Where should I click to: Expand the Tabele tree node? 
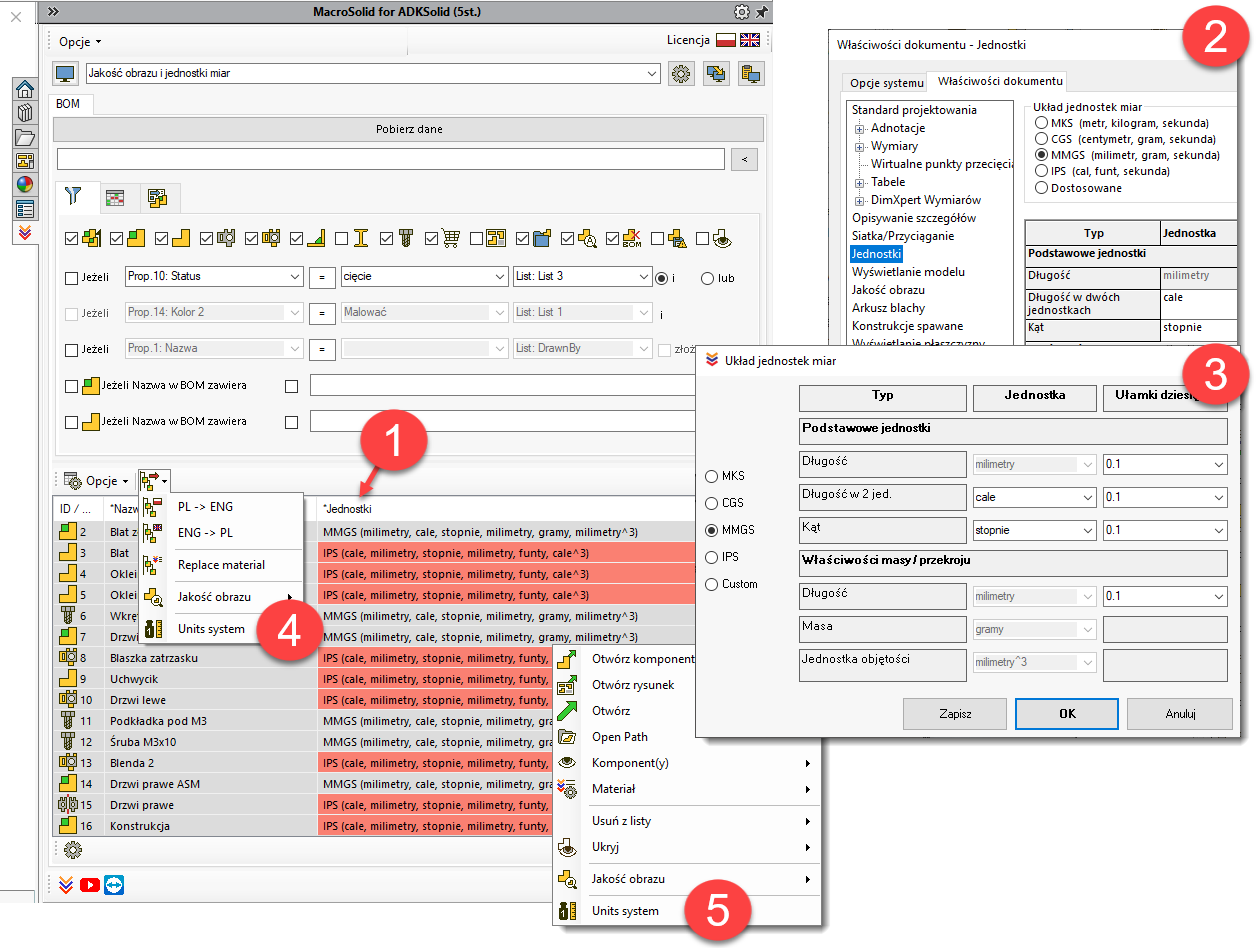859,183
